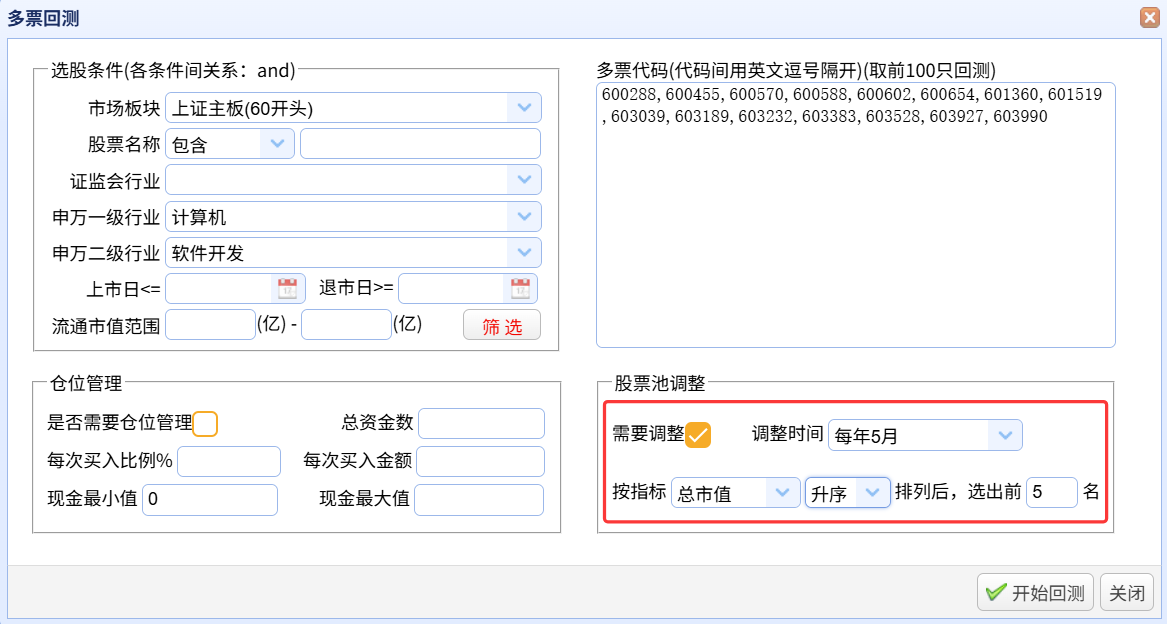The image size is (1167, 624).
Task: Open 市场板块 dropdown showing 上证主板(60开头)
Action: (354, 108)
